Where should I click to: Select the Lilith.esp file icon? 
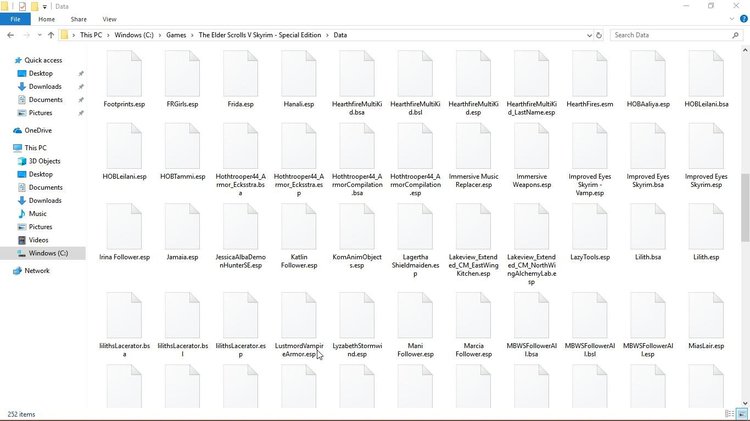706,227
